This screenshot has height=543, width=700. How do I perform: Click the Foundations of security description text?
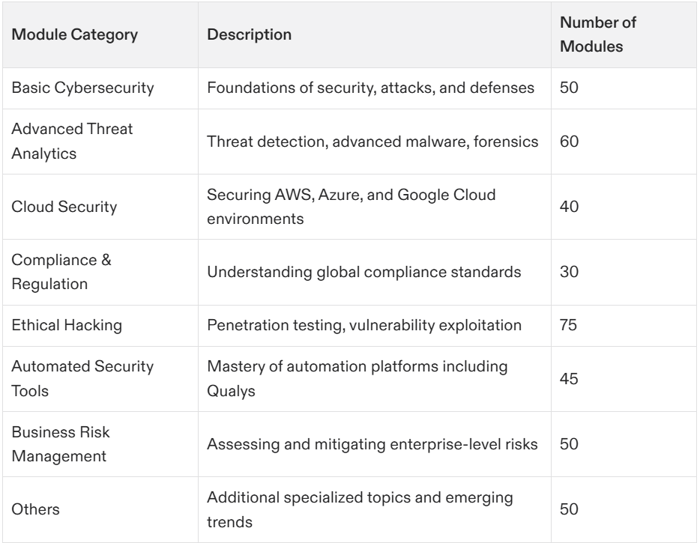(x=371, y=88)
